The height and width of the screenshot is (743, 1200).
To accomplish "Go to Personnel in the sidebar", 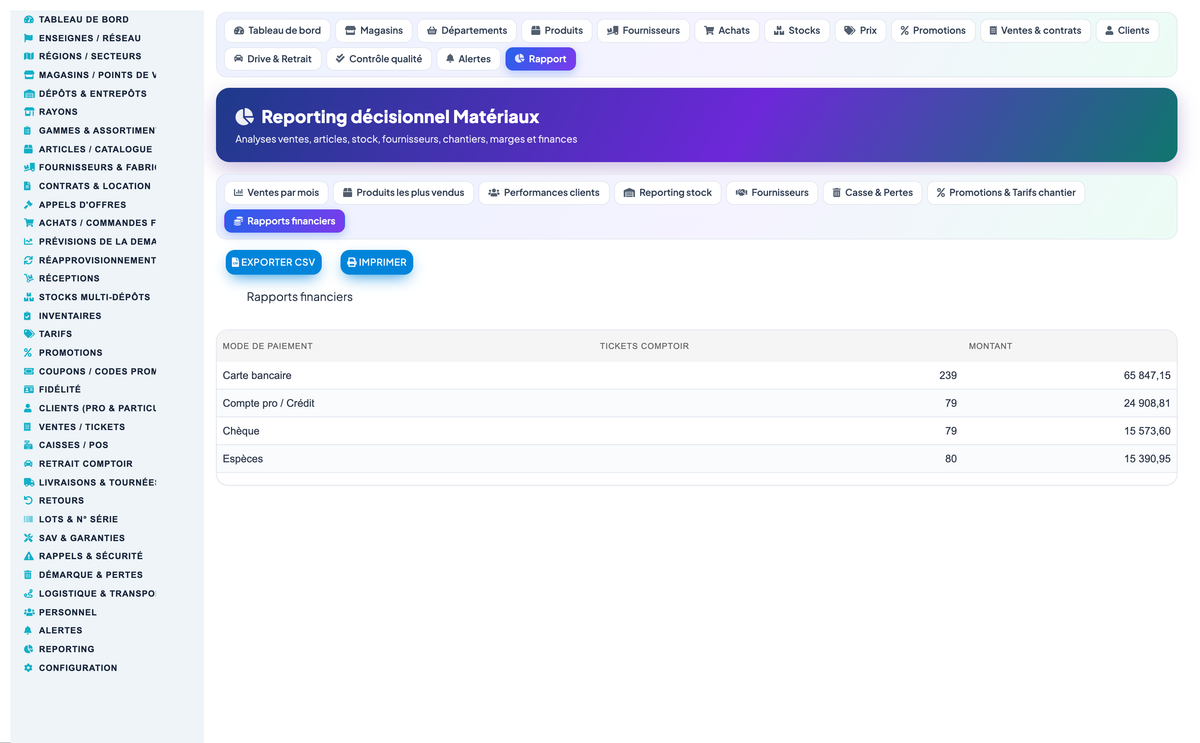I will [68, 612].
